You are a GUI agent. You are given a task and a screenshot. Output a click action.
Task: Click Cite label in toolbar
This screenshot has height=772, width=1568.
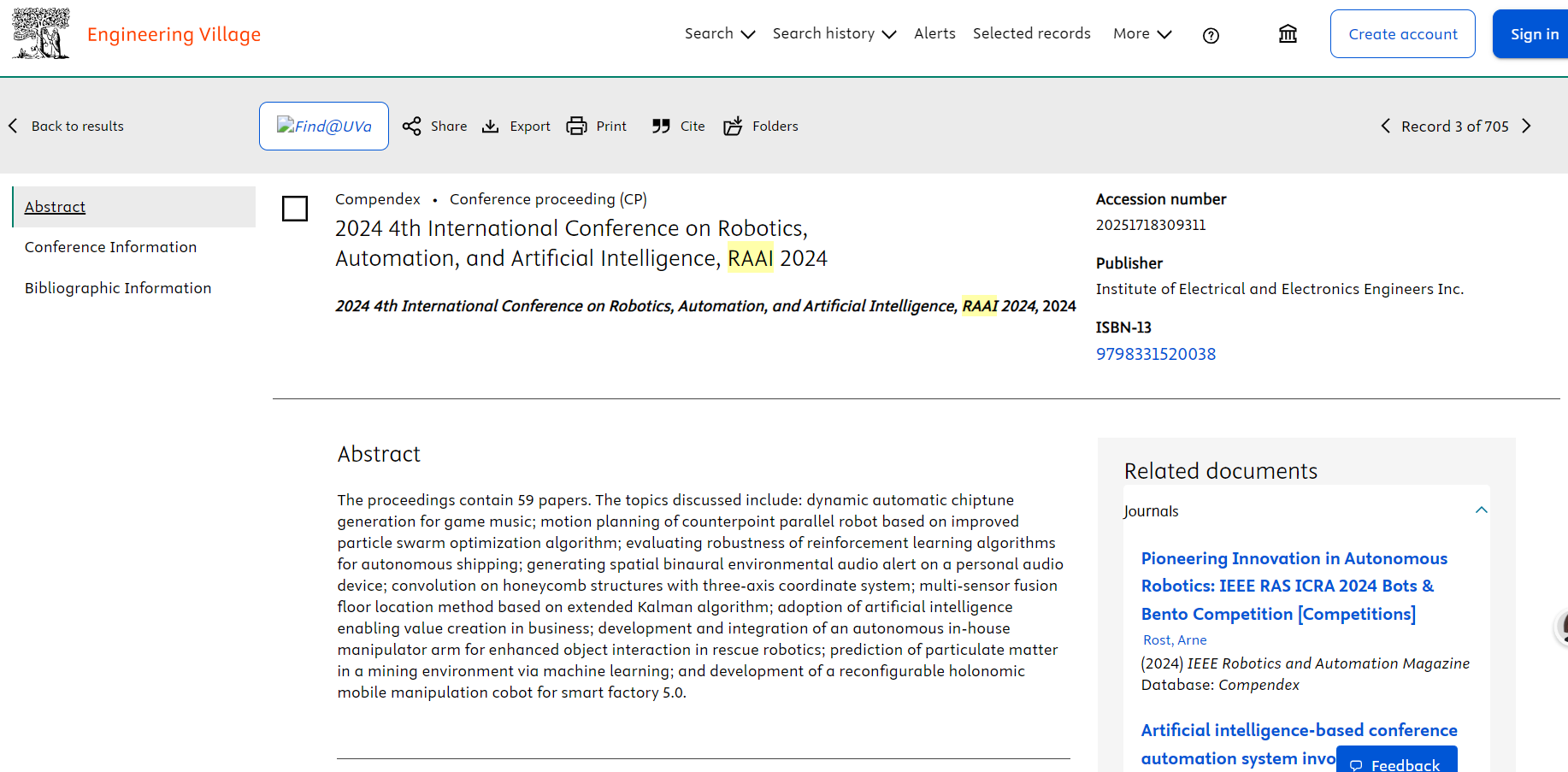point(693,127)
